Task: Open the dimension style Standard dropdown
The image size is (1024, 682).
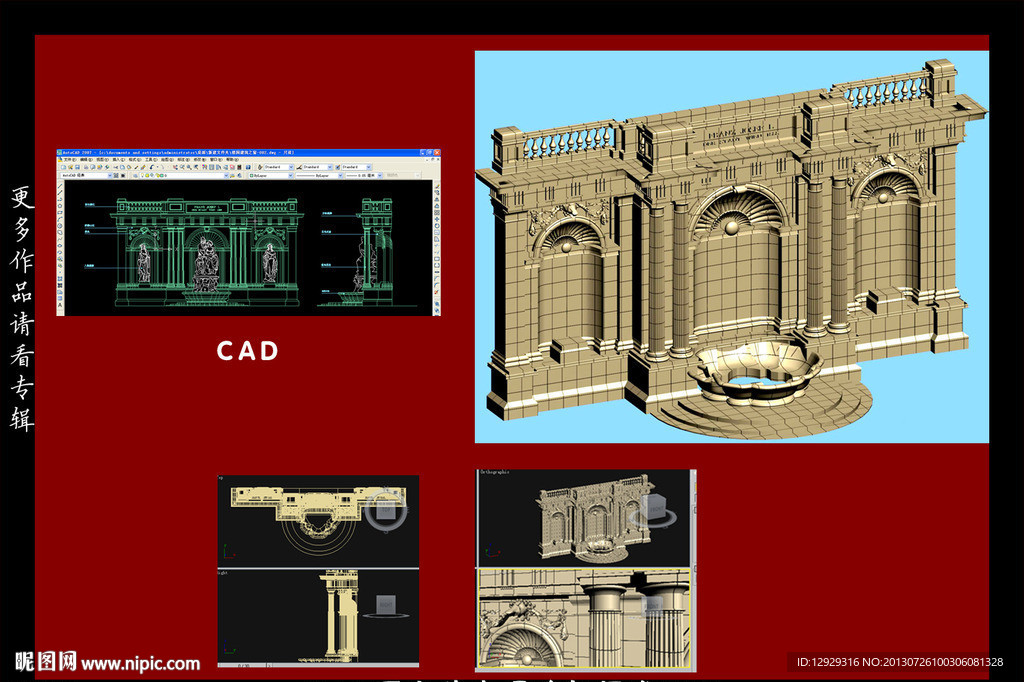Action: (x=317, y=167)
